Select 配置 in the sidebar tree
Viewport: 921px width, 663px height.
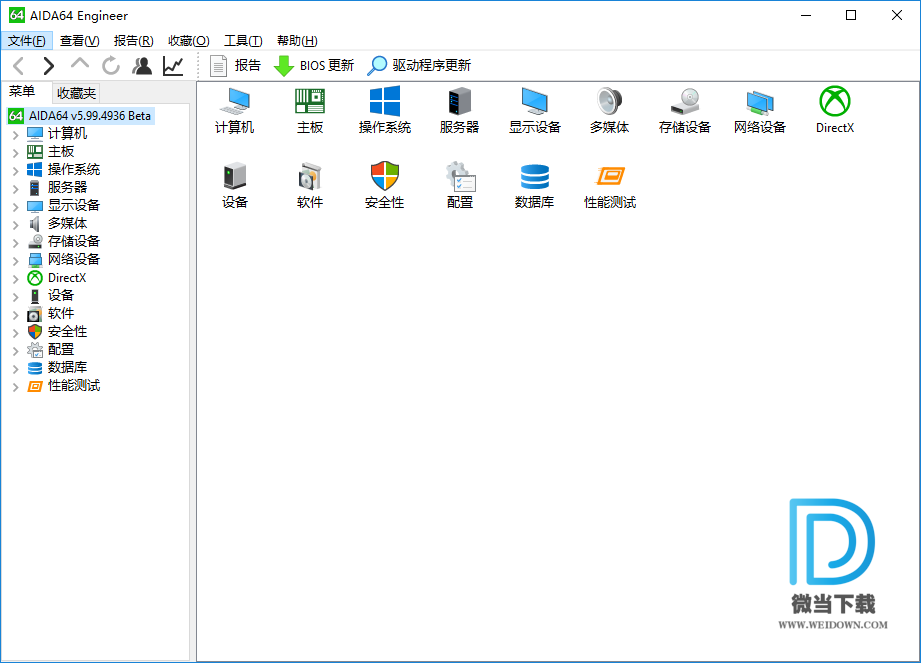[60, 349]
